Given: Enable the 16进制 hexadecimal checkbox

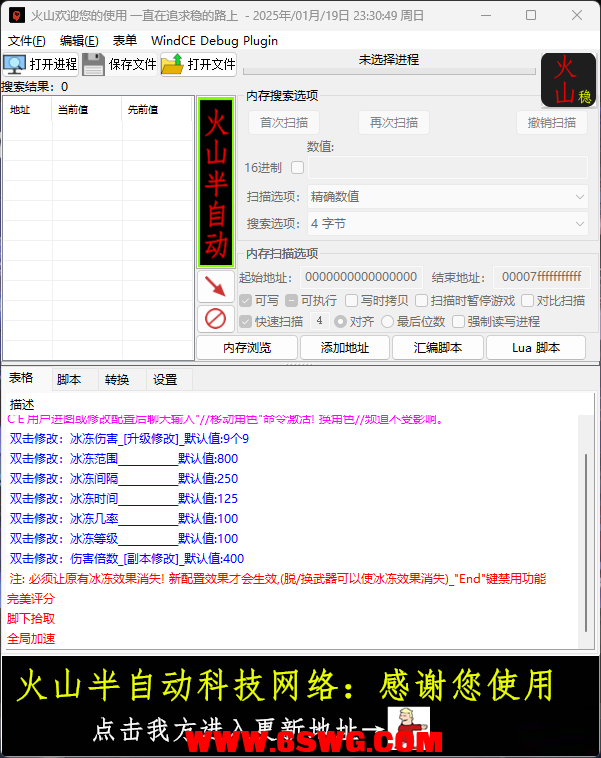Looking at the screenshot, I should [x=297, y=167].
